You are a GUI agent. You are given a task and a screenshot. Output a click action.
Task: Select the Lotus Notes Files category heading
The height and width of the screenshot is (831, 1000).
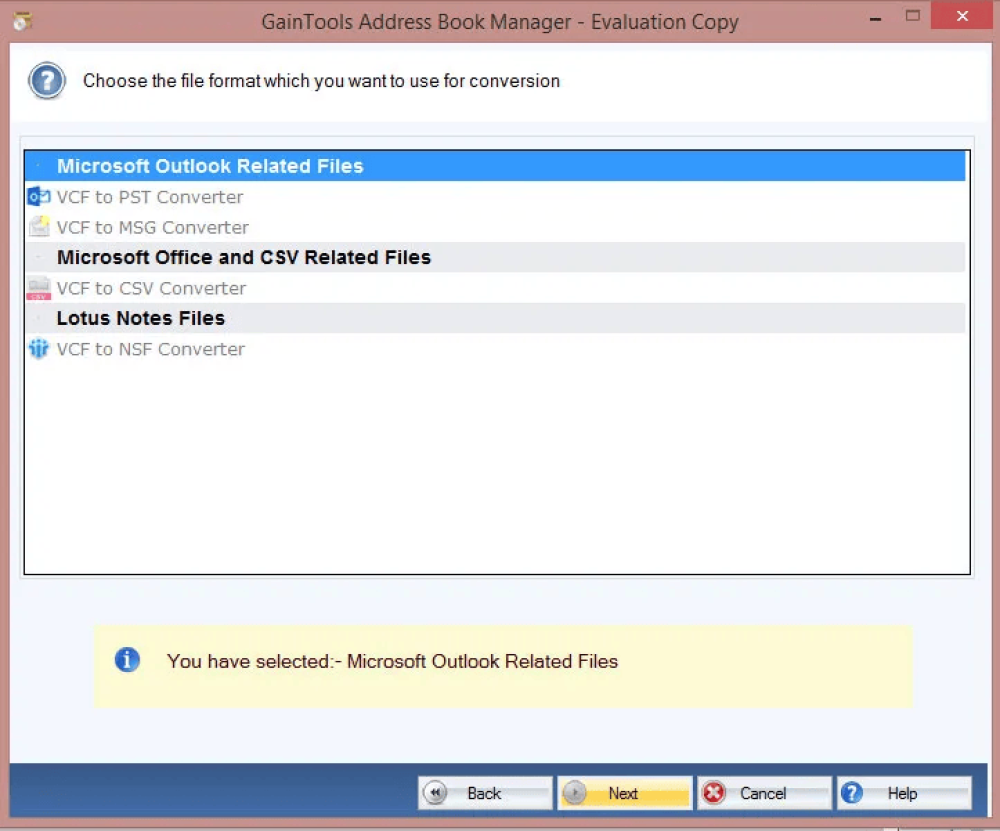coord(141,318)
